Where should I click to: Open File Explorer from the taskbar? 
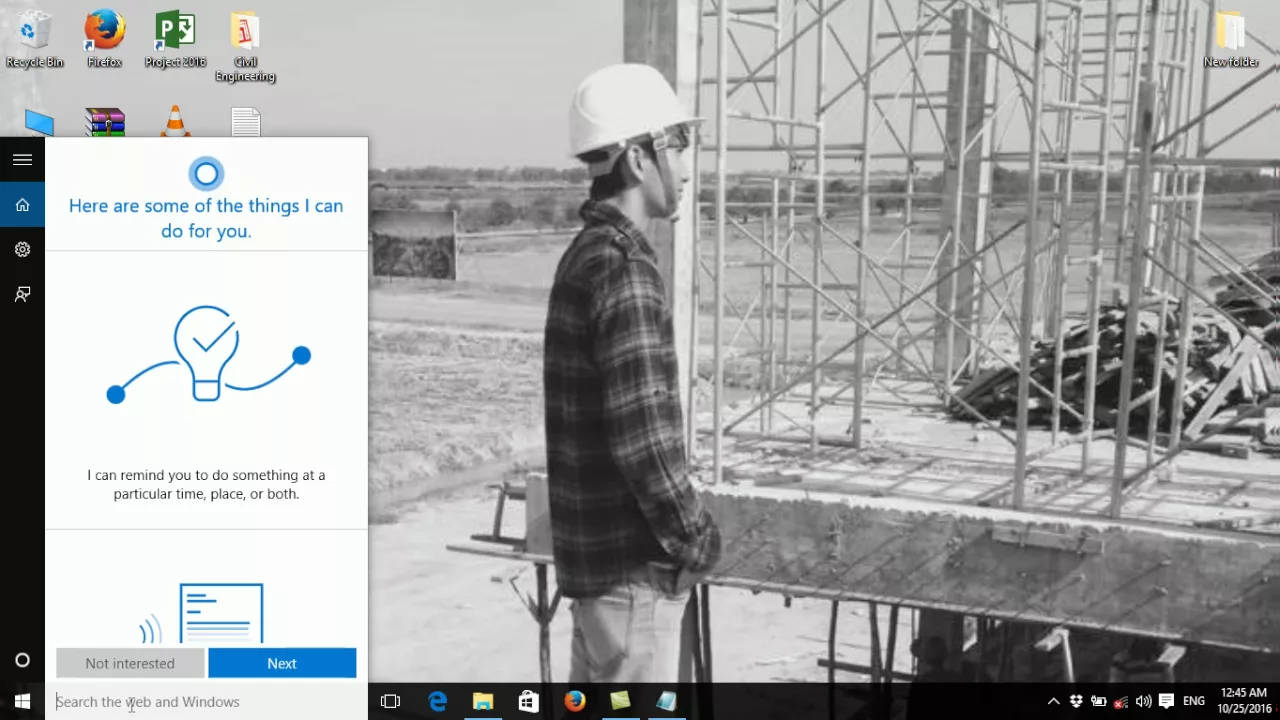[x=483, y=702]
